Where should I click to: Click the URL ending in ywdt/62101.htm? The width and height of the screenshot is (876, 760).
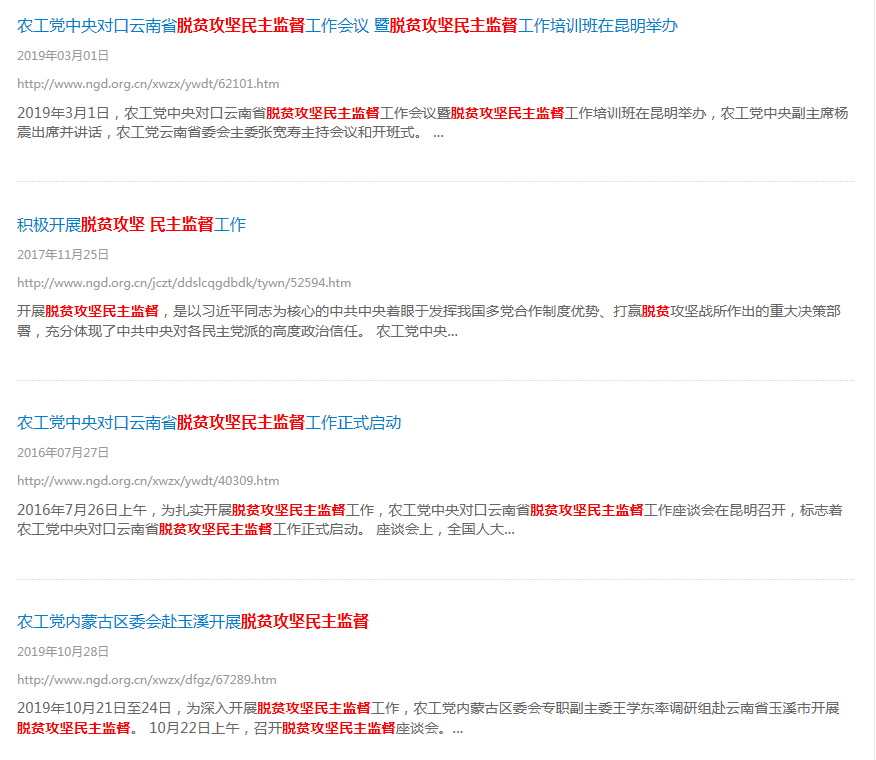(148, 84)
